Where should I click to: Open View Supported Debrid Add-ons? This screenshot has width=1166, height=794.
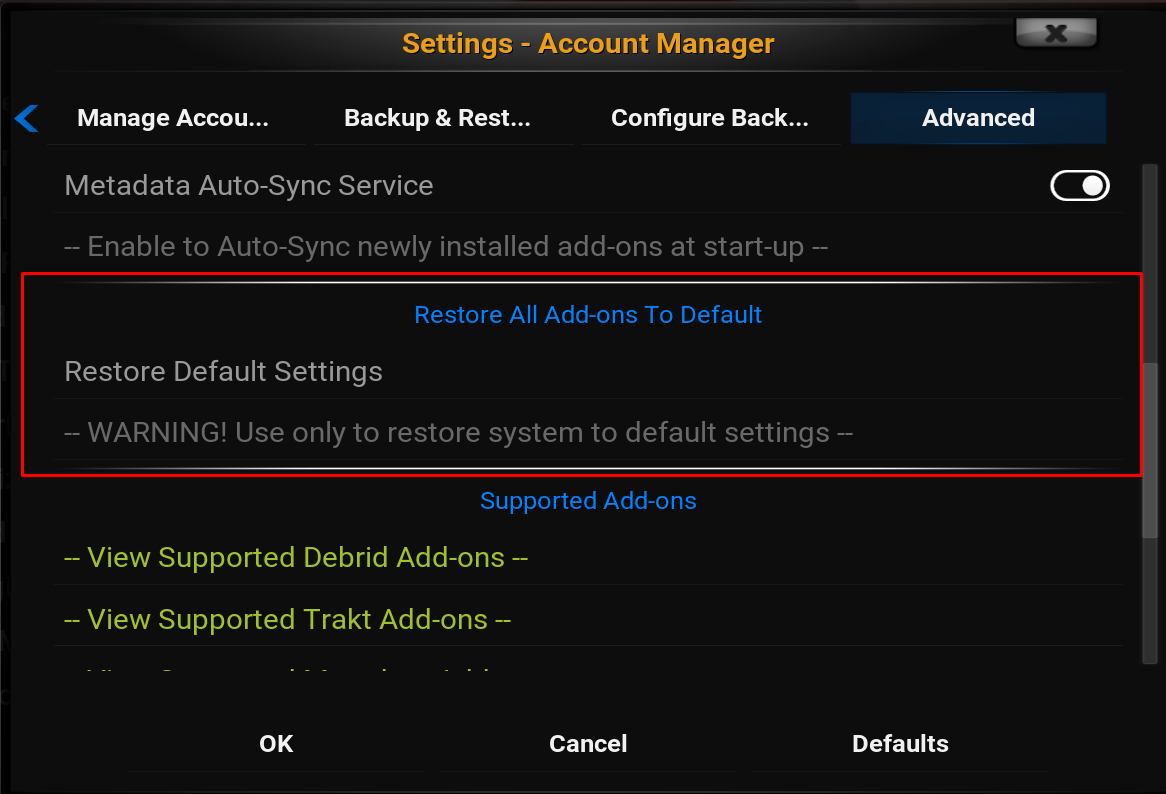pos(296,557)
